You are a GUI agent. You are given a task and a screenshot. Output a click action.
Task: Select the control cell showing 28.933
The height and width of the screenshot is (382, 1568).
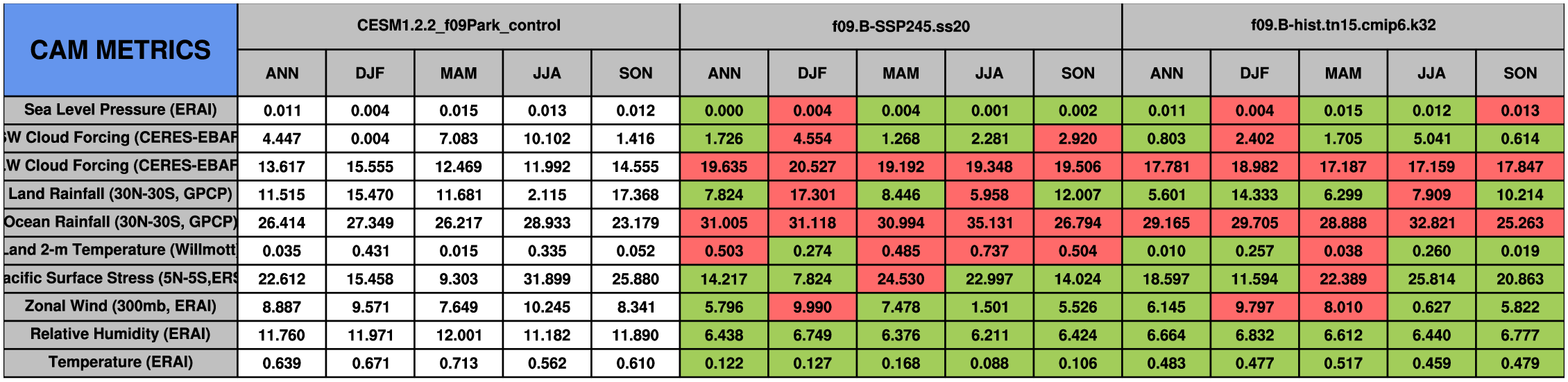click(547, 223)
